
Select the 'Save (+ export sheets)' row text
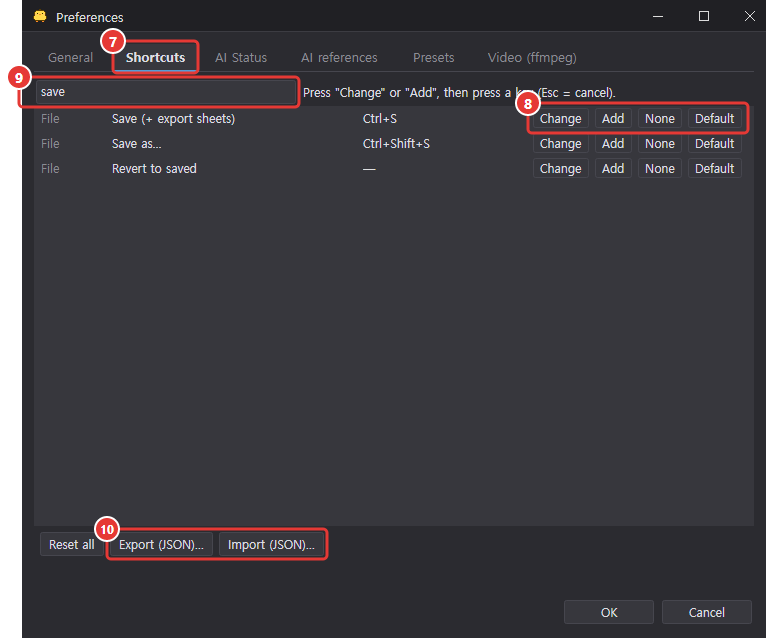(173, 119)
